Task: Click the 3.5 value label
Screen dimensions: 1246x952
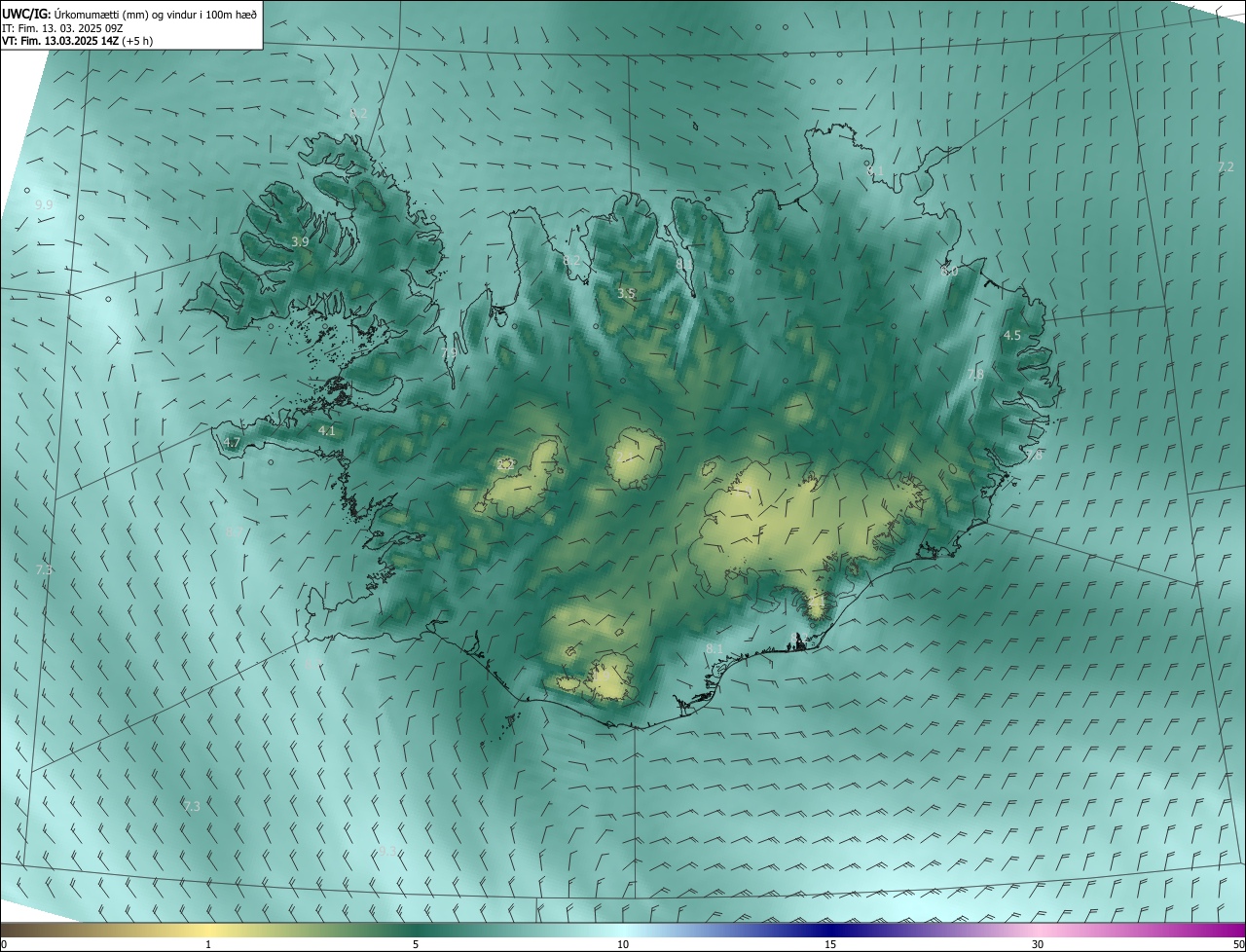Action: 626,293
